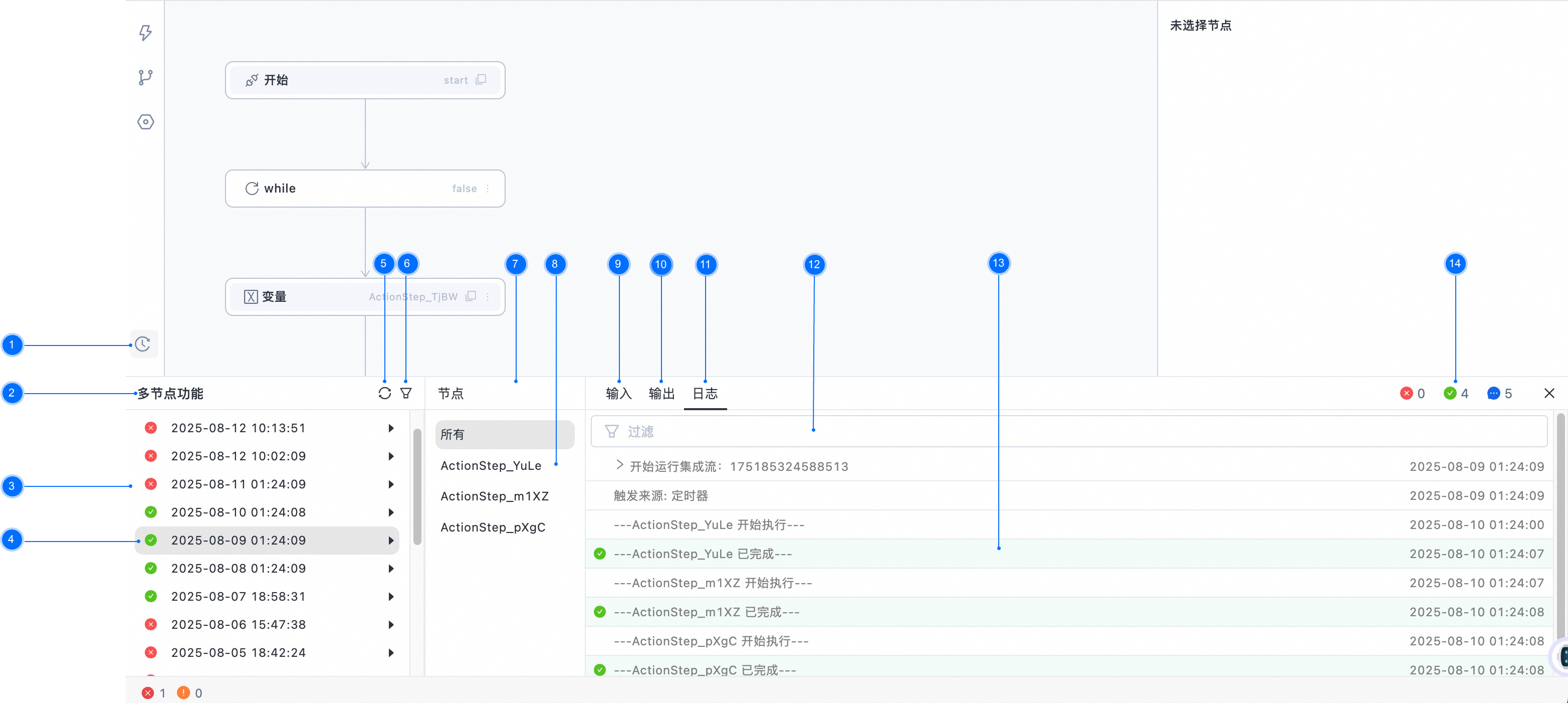Switch to the 输出 tab
The height and width of the screenshot is (703, 1568).
coord(661,394)
